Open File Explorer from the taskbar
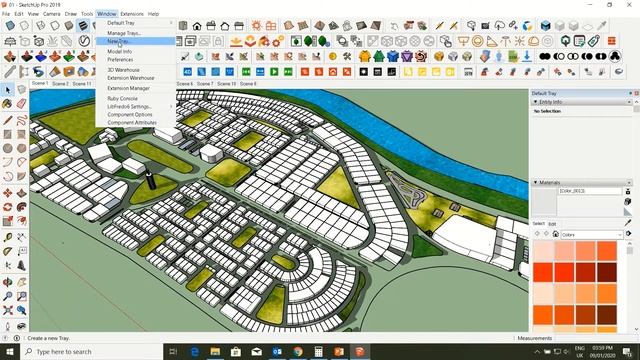This screenshot has height=360, width=640. [215, 351]
